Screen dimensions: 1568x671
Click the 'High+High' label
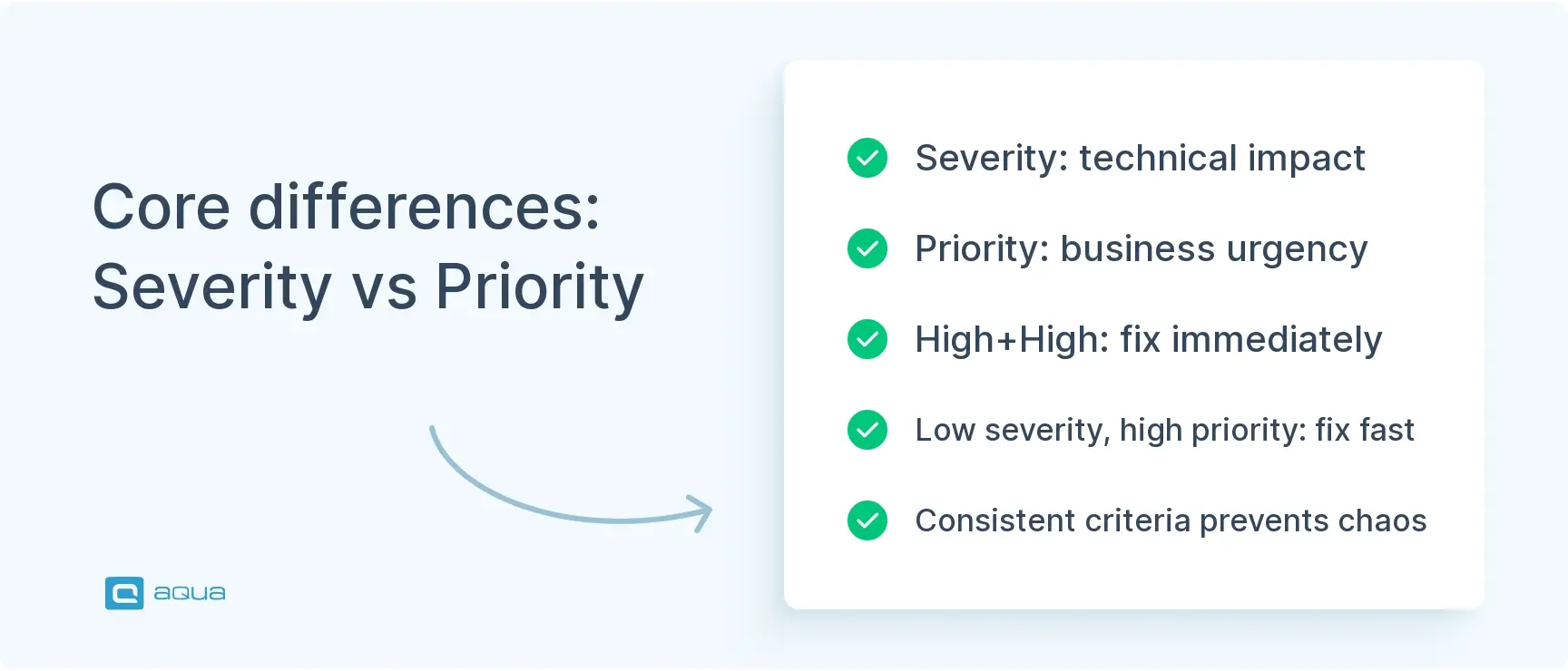1011,339
